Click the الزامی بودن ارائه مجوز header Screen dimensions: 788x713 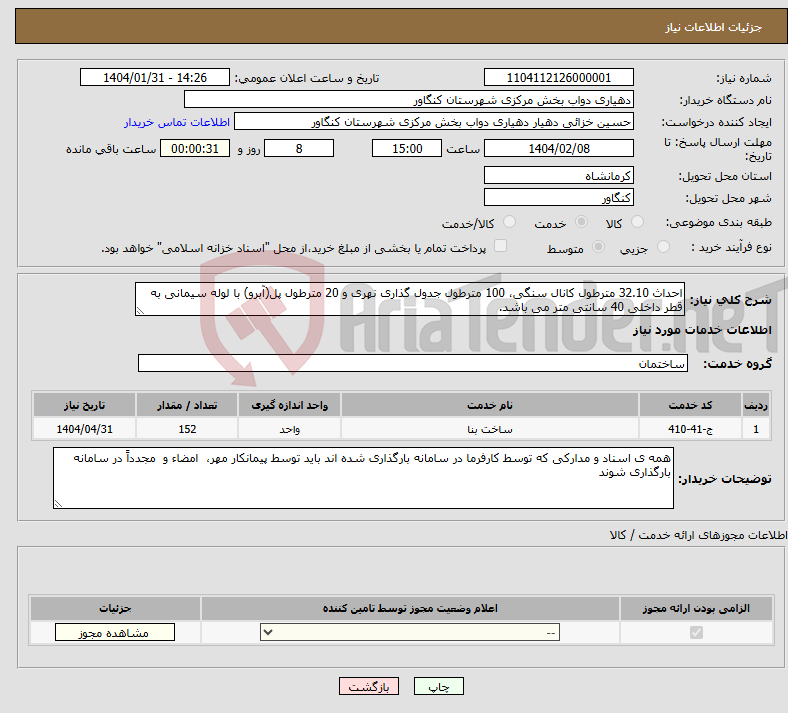click(696, 608)
